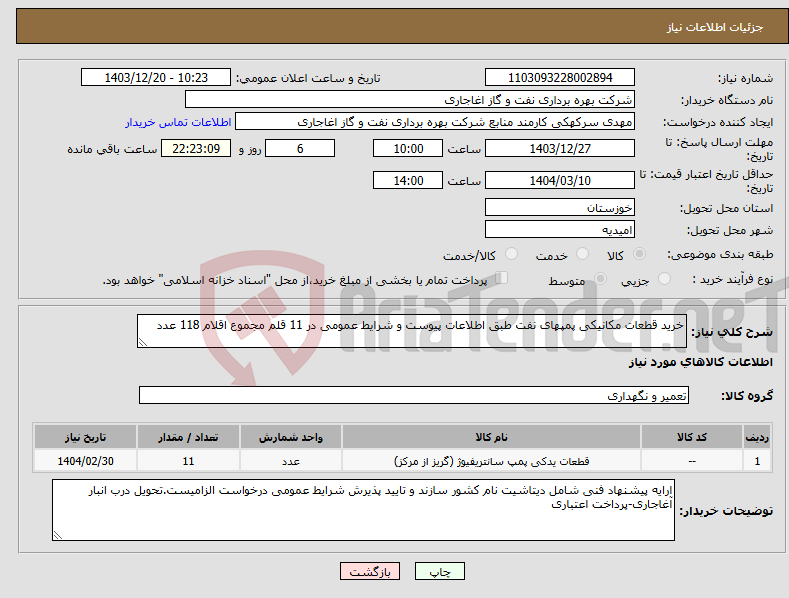This screenshot has width=789, height=598.
Task: Click the general need description text area
Action: tap(412, 331)
